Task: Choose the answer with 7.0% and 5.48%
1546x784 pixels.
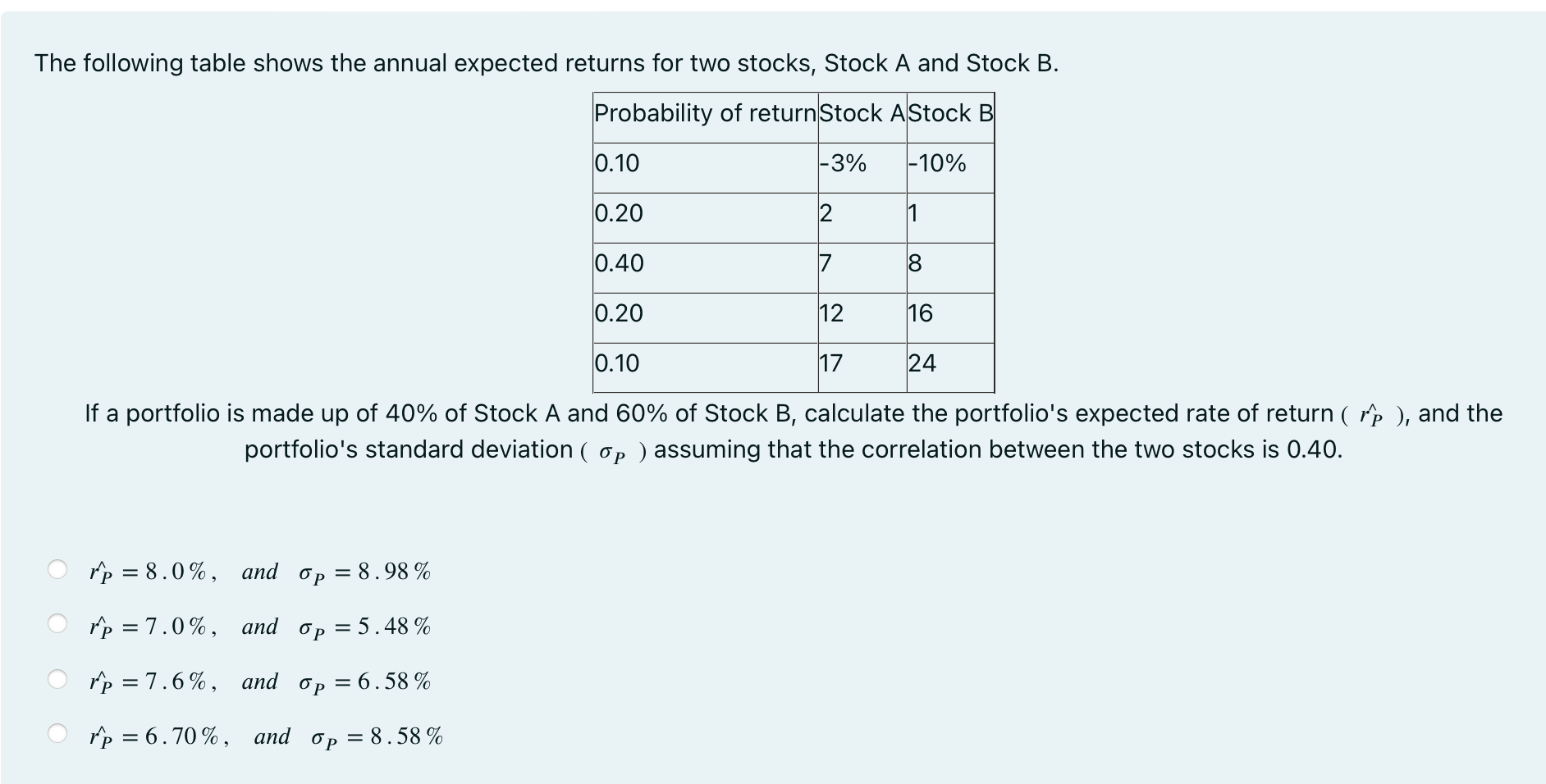Action: [x=57, y=625]
